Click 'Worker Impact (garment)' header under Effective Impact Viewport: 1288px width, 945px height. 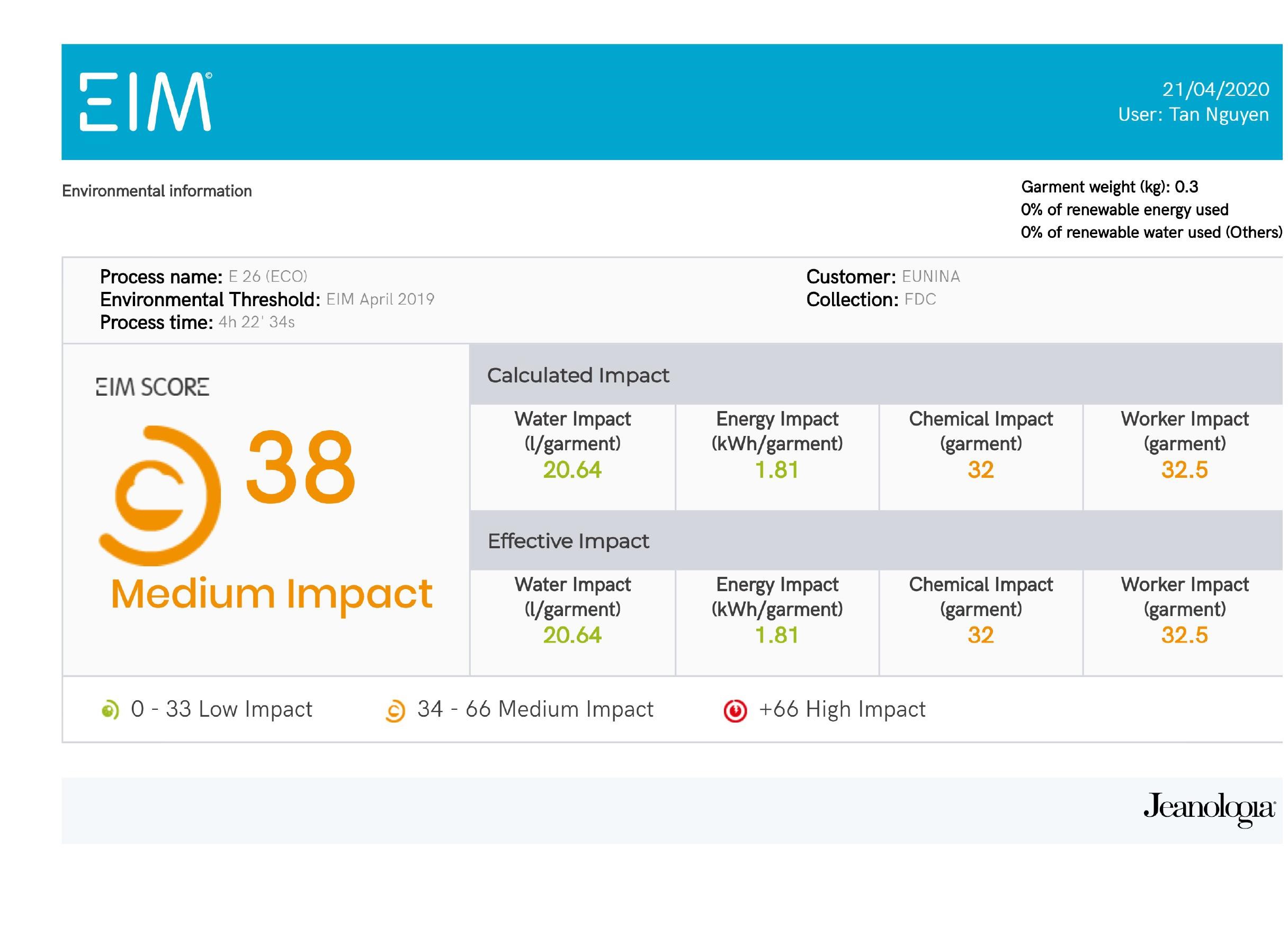tap(1185, 596)
